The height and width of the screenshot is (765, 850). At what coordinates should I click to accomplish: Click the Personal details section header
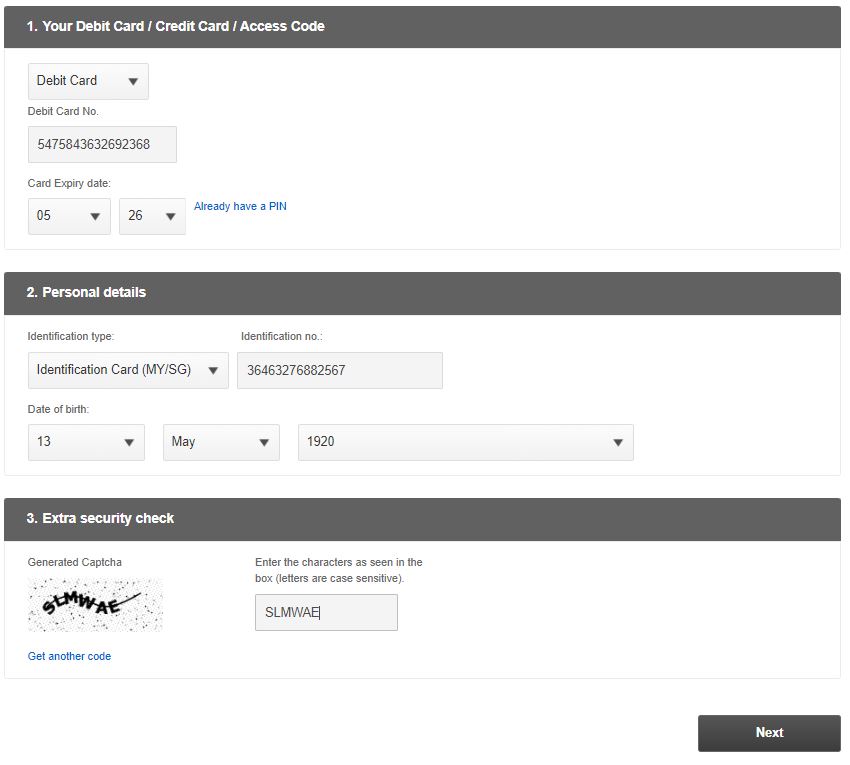coord(86,293)
